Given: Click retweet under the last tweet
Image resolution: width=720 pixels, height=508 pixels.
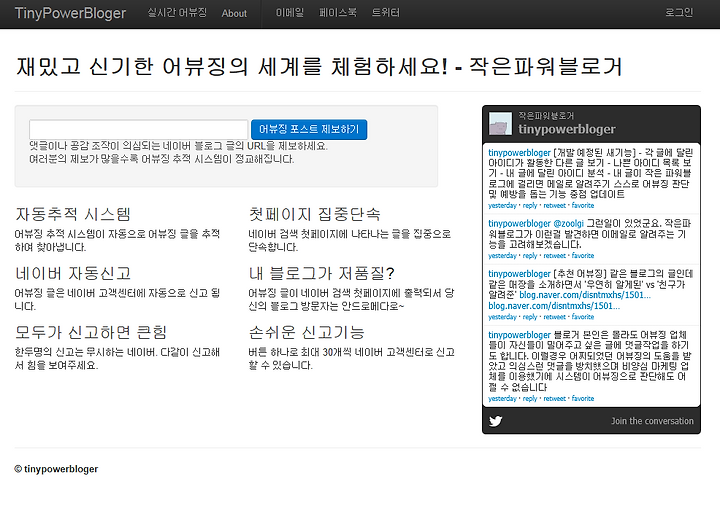Looking at the screenshot, I should click(555, 399).
